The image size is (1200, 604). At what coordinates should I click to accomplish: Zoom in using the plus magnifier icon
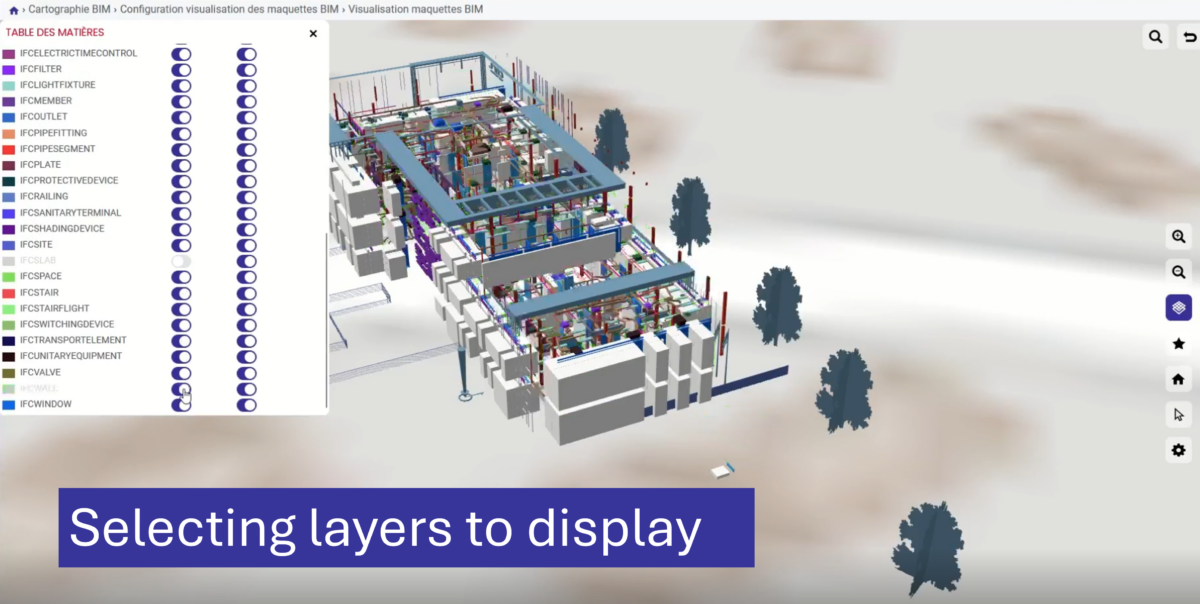(x=1178, y=237)
